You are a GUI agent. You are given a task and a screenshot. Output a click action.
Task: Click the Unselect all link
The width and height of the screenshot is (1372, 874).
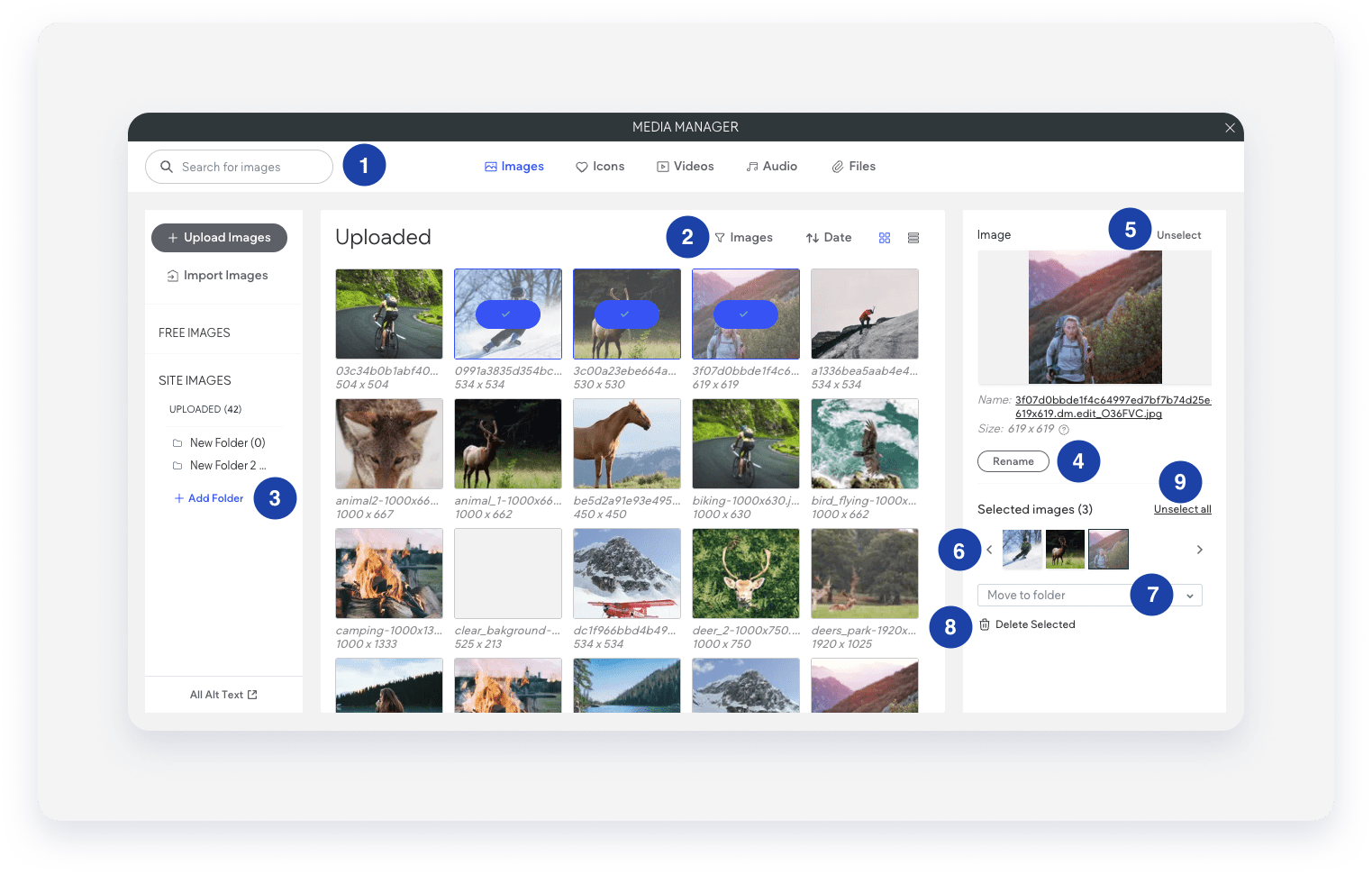(1182, 508)
